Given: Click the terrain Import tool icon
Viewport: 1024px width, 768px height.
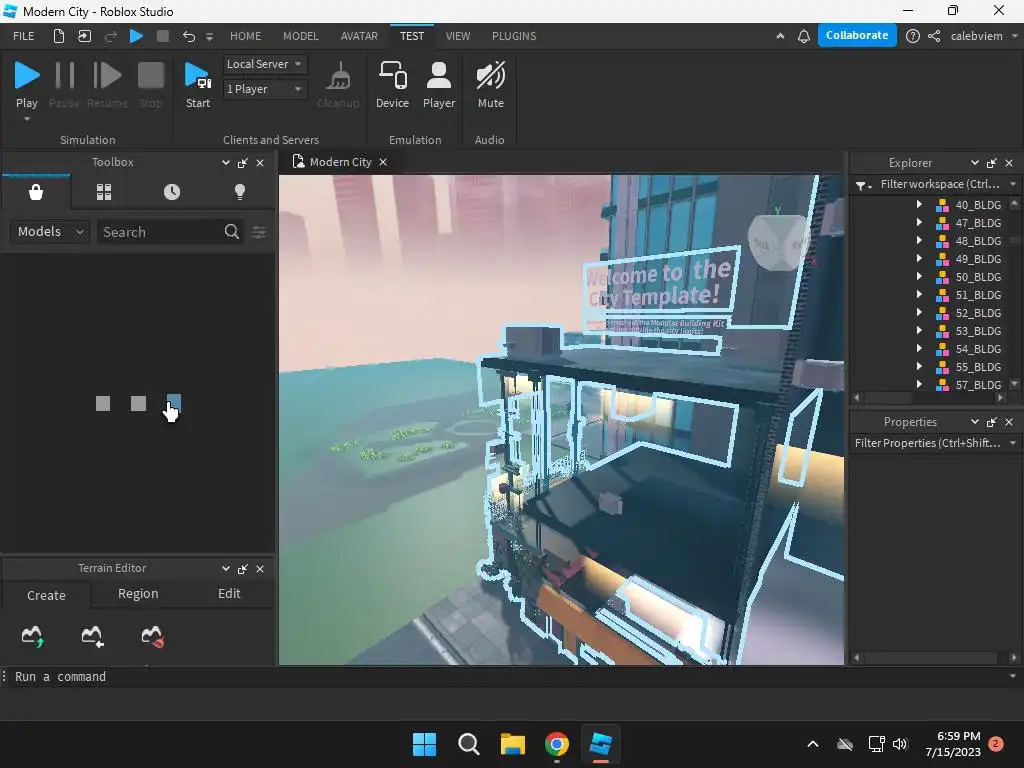Looking at the screenshot, I should point(92,636).
